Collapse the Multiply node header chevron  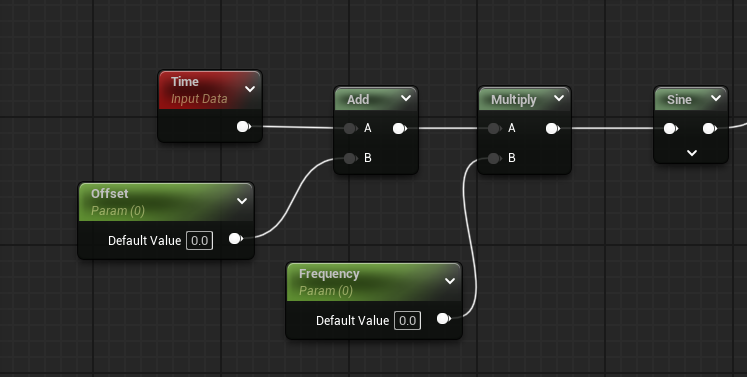(x=559, y=98)
